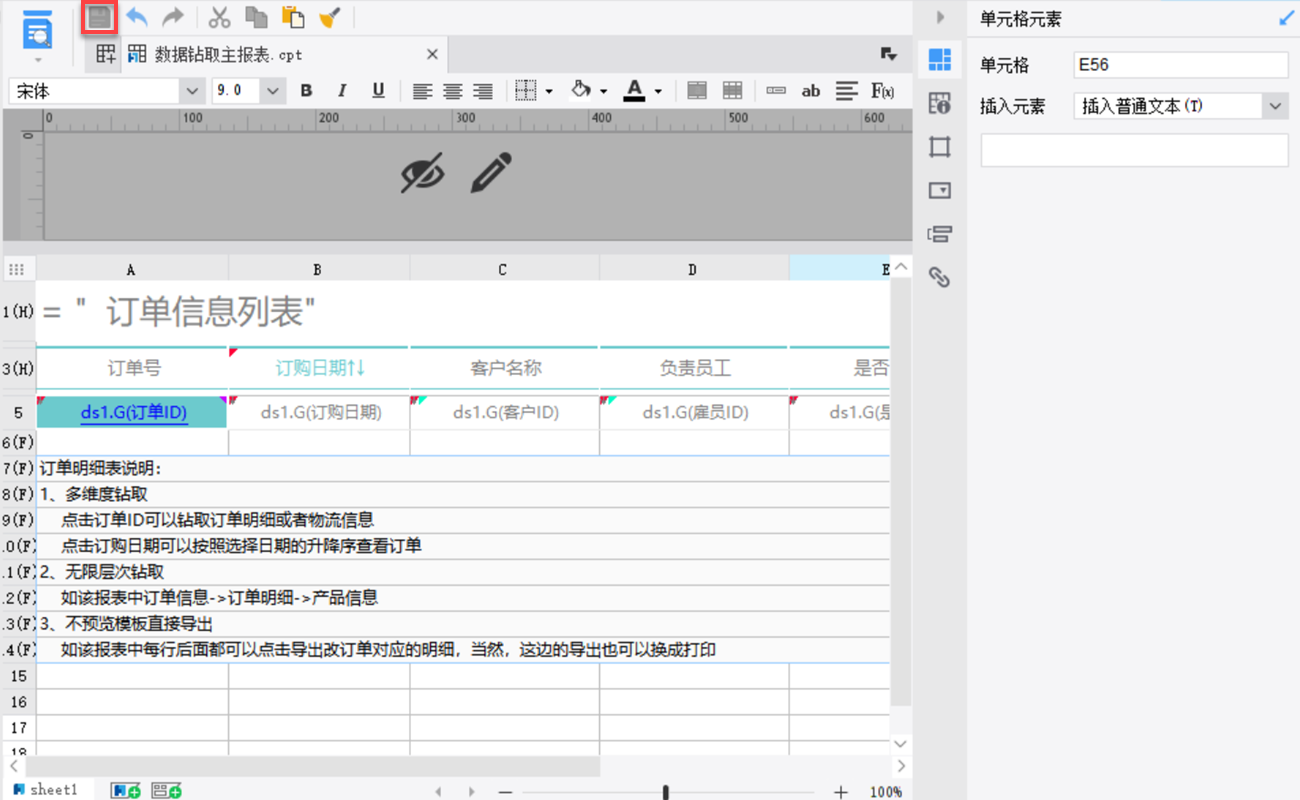Image resolution: width=1300 pixels, height=800 pixels.
Task: Zoom in with the plus button
Action: pyautogui.click(x=841, y=792)
